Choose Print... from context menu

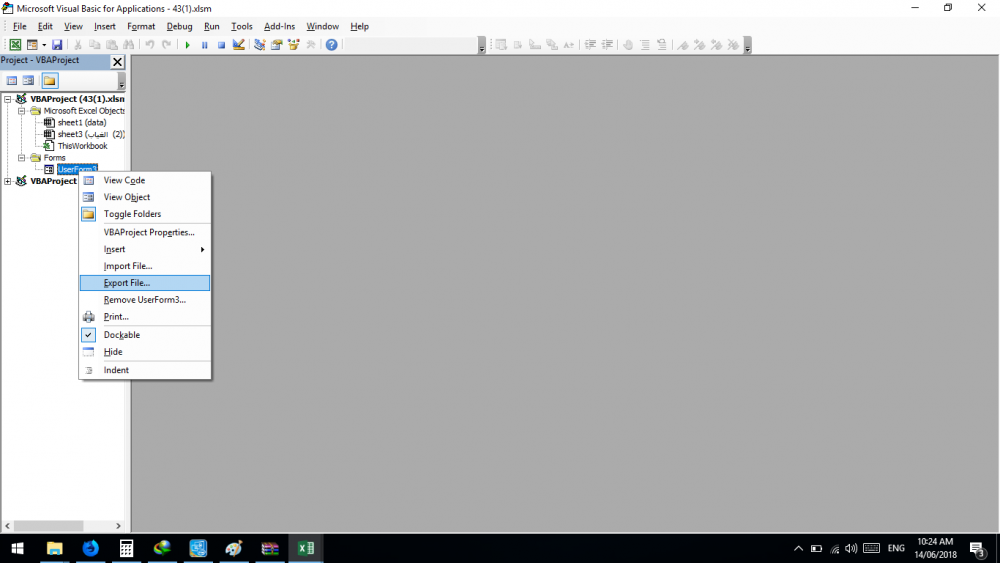[x=145, y=317]
